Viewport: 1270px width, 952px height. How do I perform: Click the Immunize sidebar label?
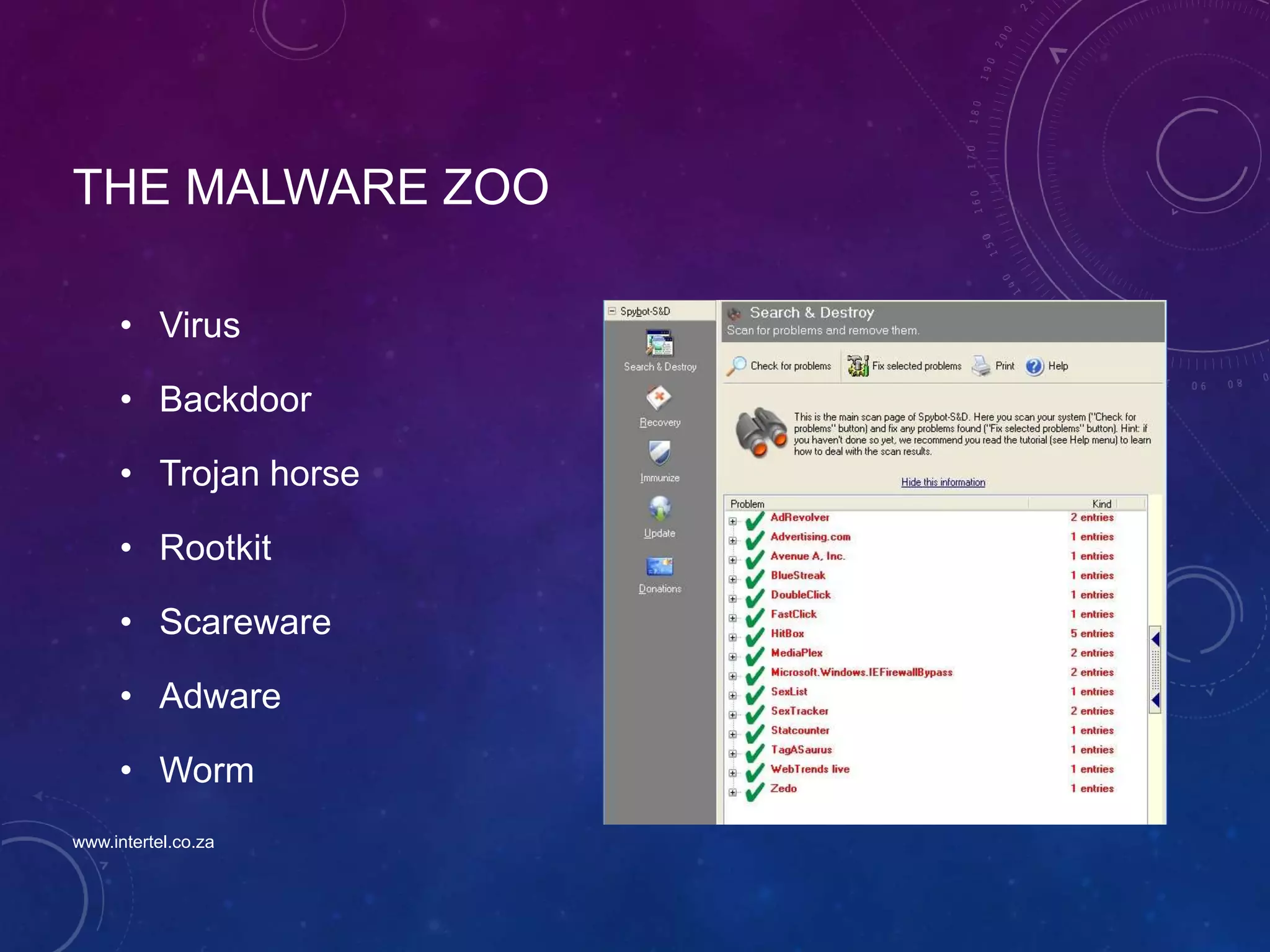tap(660, 478)
